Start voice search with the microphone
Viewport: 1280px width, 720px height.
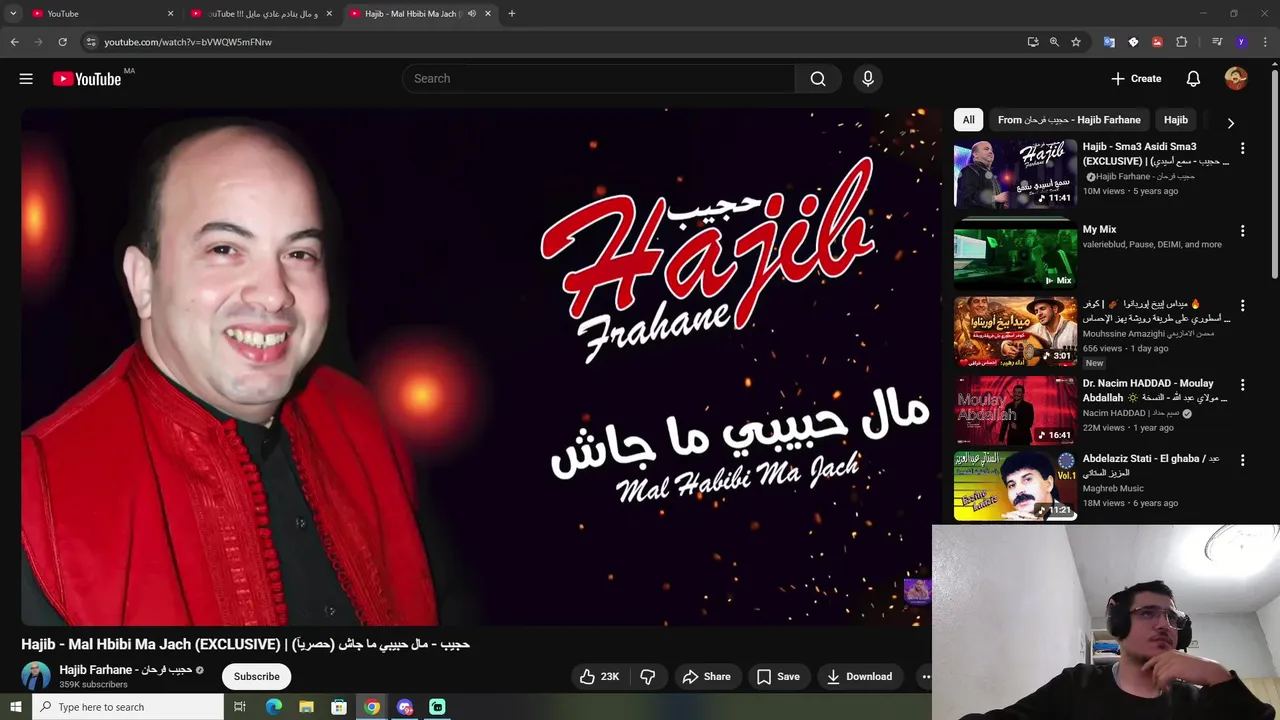coord(868,78)
